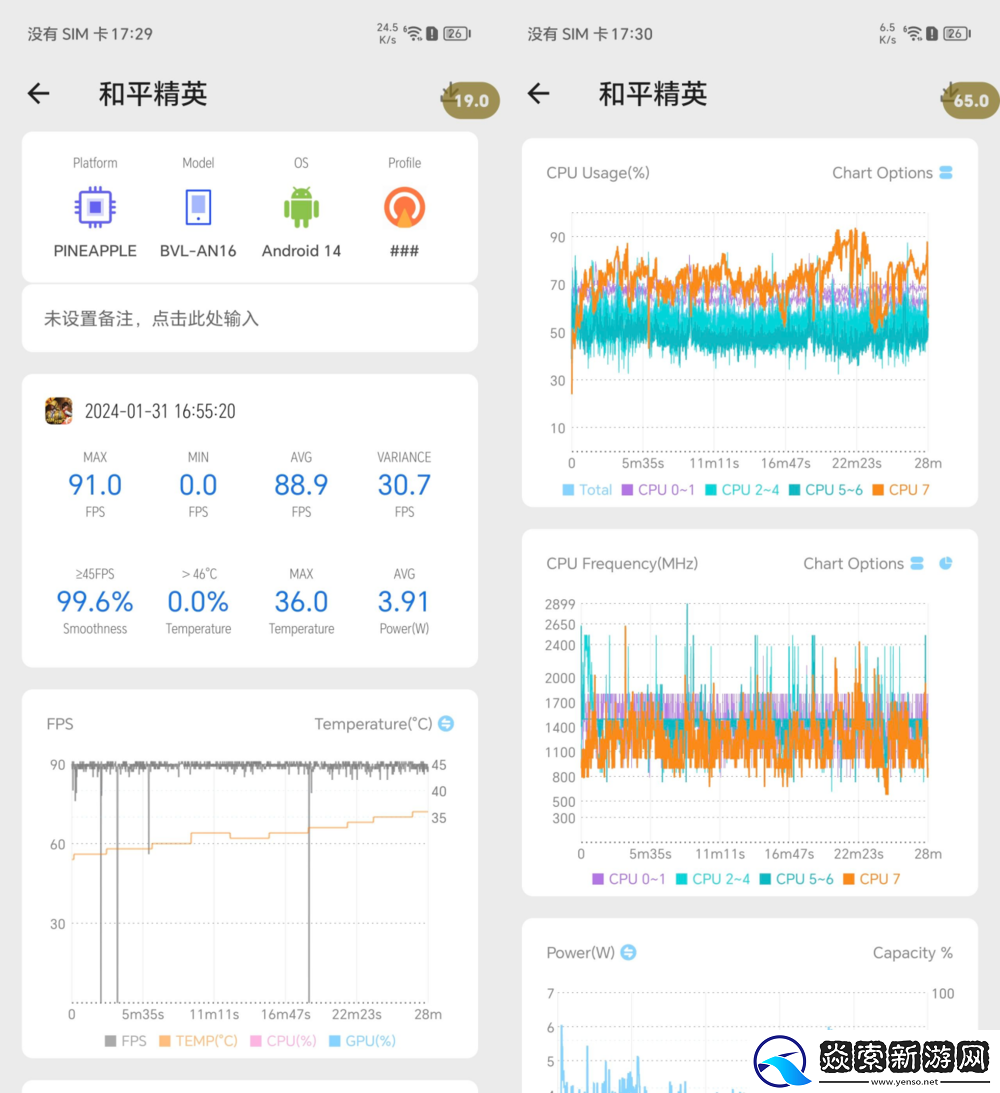Tap the 未设置备注 note input field
The image size is (1000, 1093).
[250, 318]
